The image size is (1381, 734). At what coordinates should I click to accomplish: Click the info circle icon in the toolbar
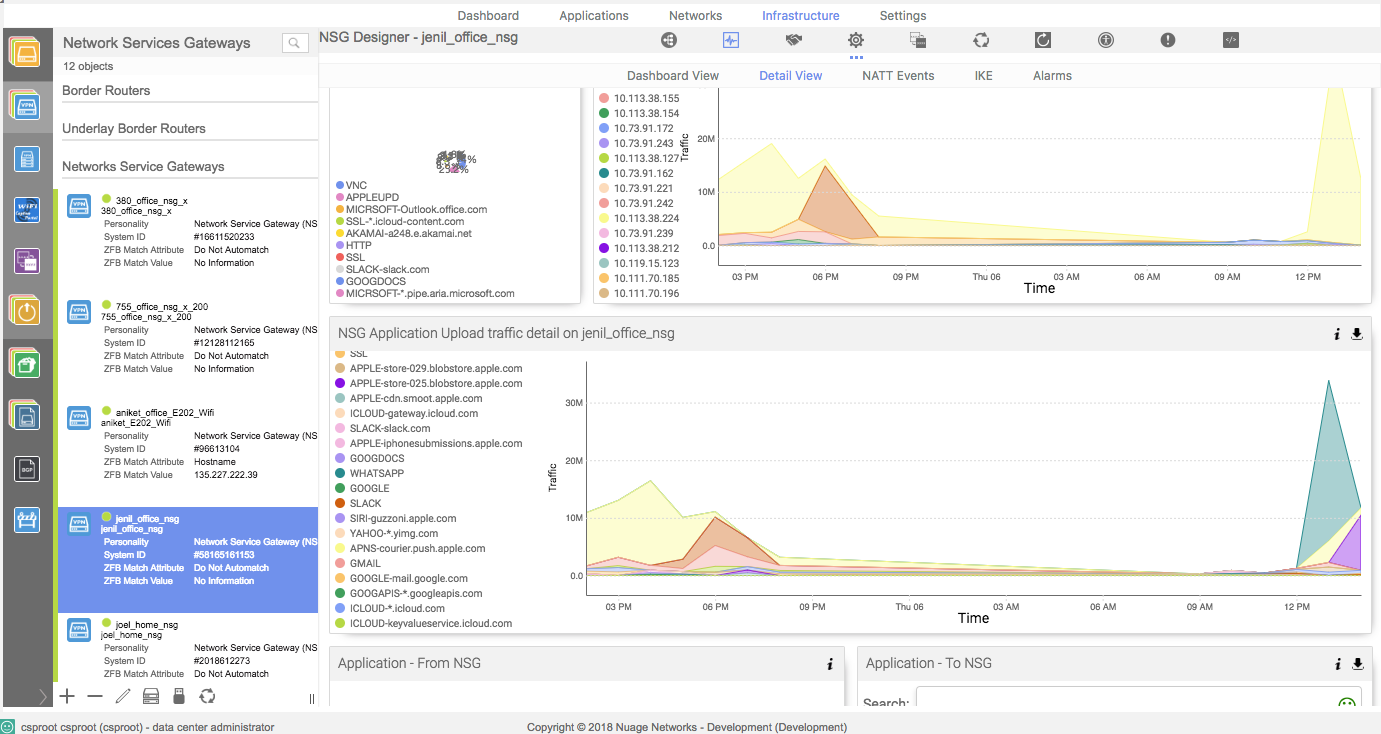pos(1105,40)
